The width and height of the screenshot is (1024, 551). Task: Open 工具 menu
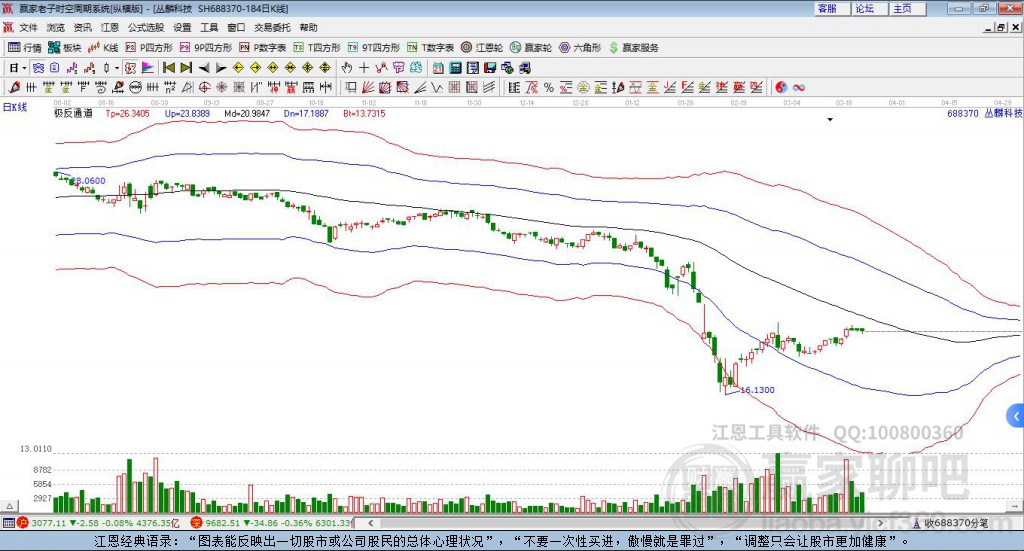[209, 27]
